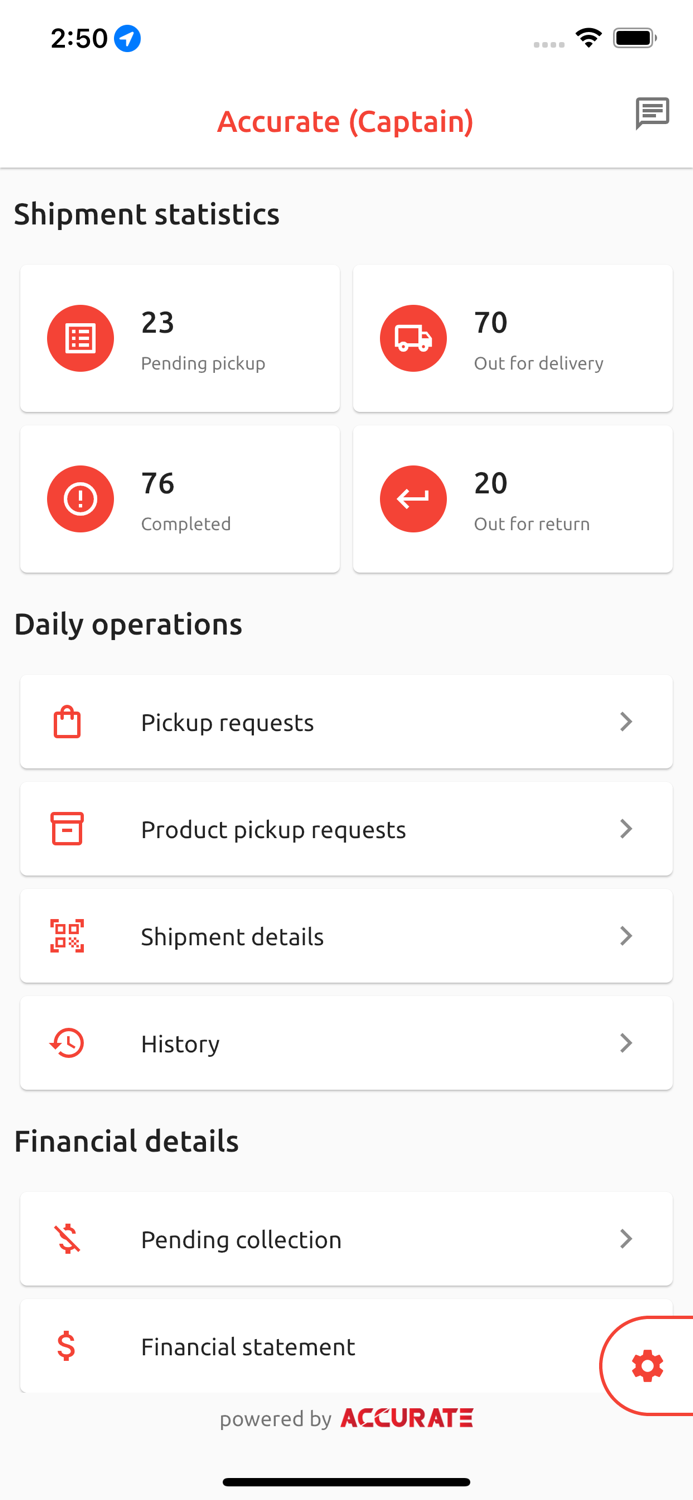Select the Pickup requests bag icon
693x1500 pixels.
click(x=66, y=721)
